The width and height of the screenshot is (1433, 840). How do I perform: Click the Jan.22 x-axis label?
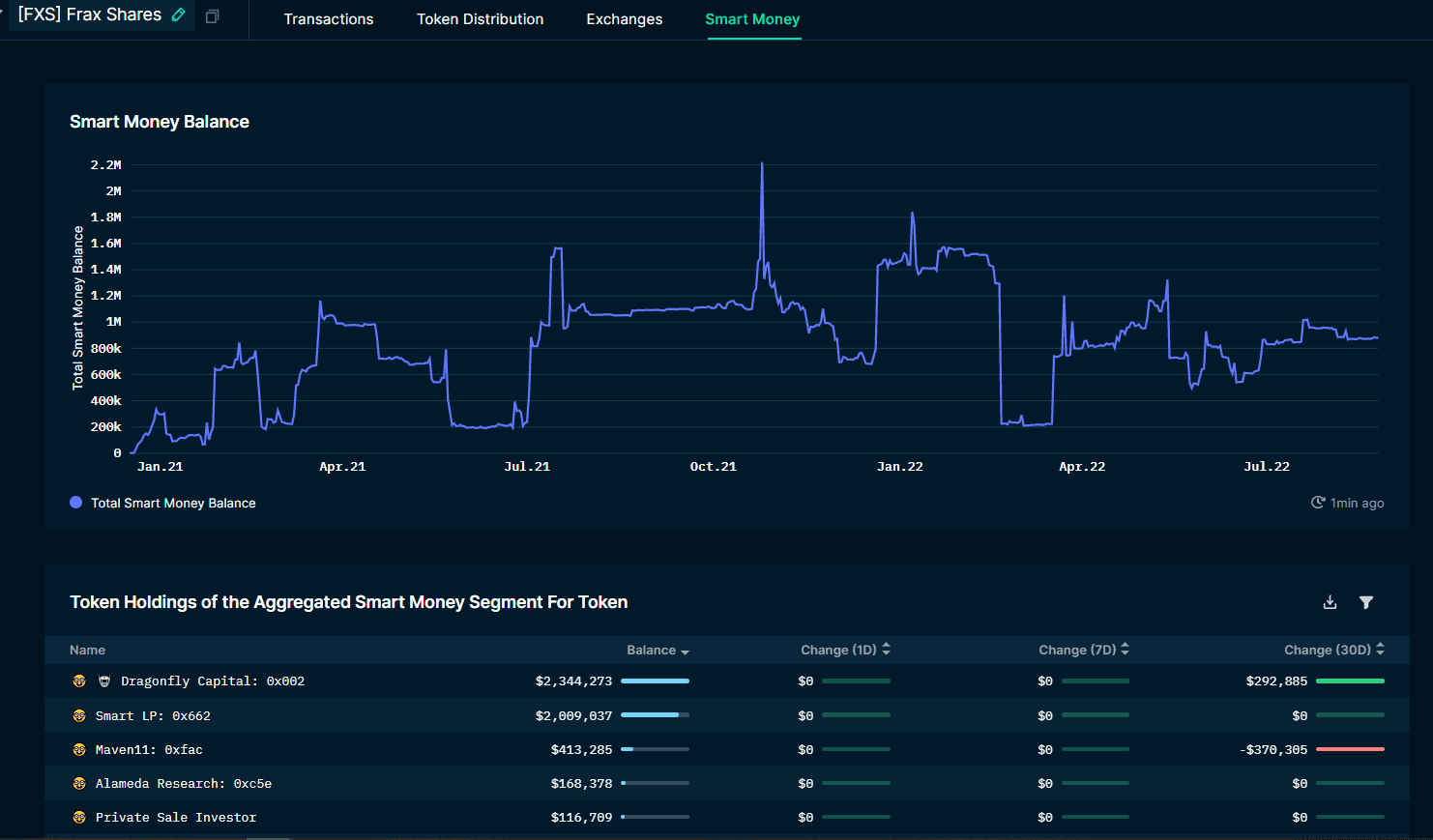coord(899,467)
